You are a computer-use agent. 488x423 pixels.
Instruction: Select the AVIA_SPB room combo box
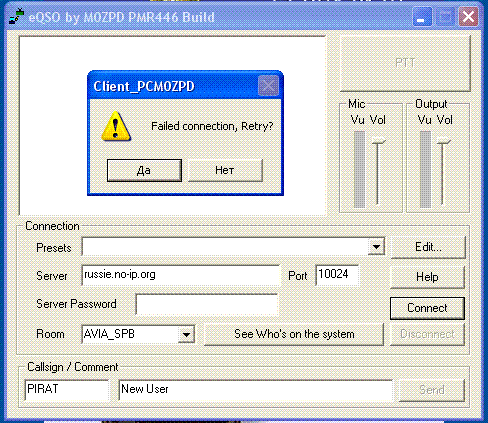pos(138,334)
